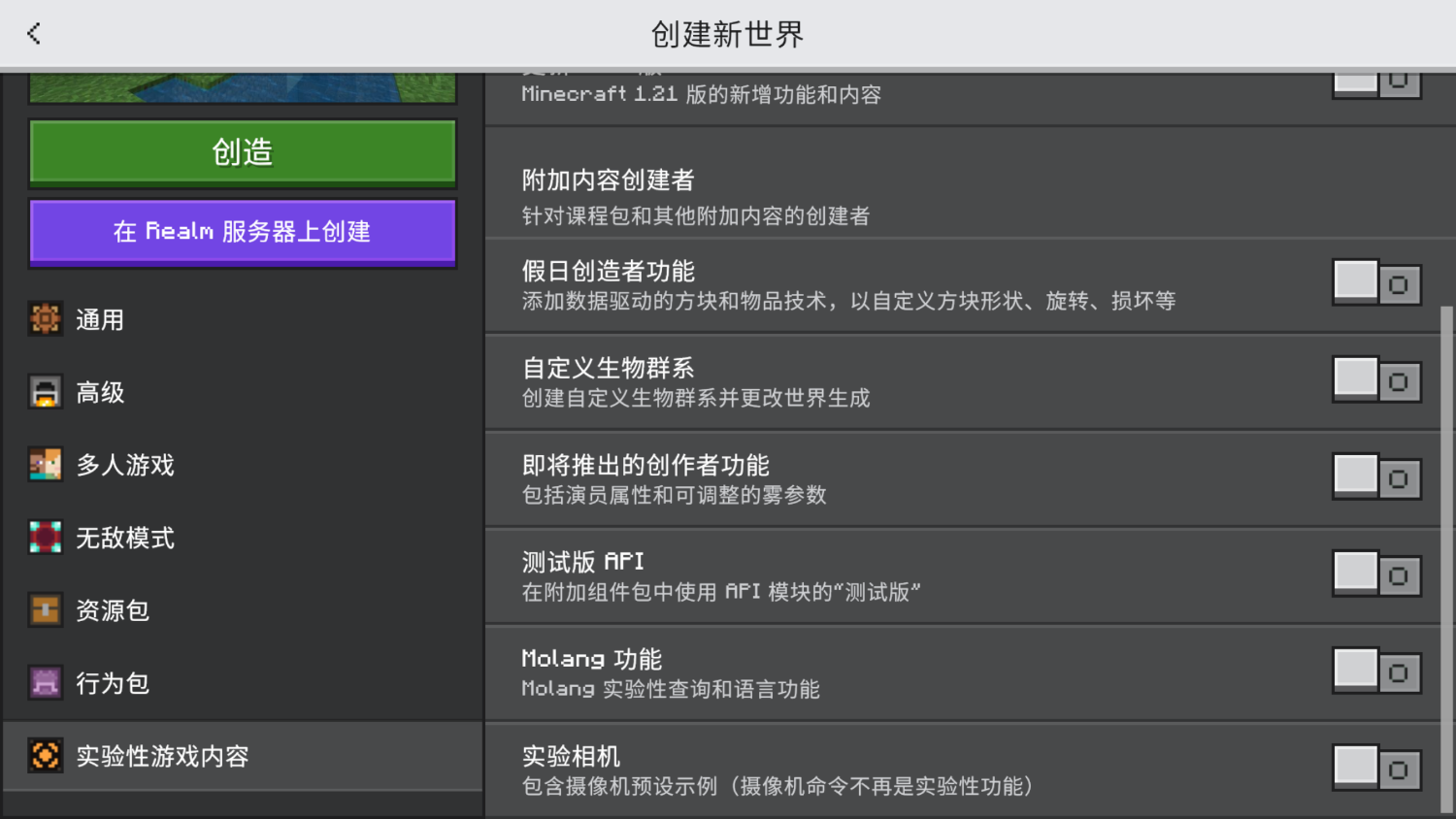Click the 资源包 chest icon
Screen dimensions: 1456x819
[x=45, y=610]
